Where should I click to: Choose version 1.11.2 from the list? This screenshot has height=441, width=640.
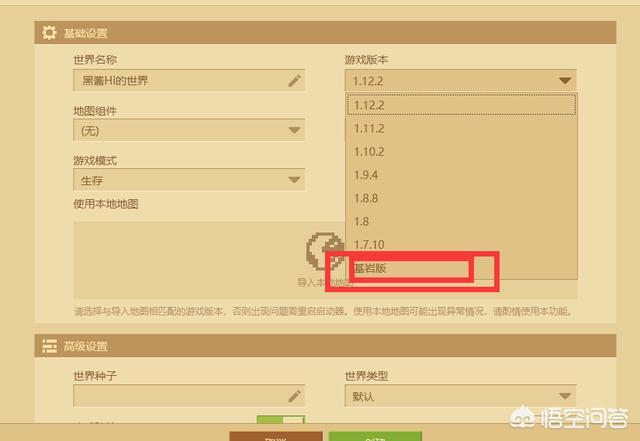pyautogui.click(x=461, y=129)
